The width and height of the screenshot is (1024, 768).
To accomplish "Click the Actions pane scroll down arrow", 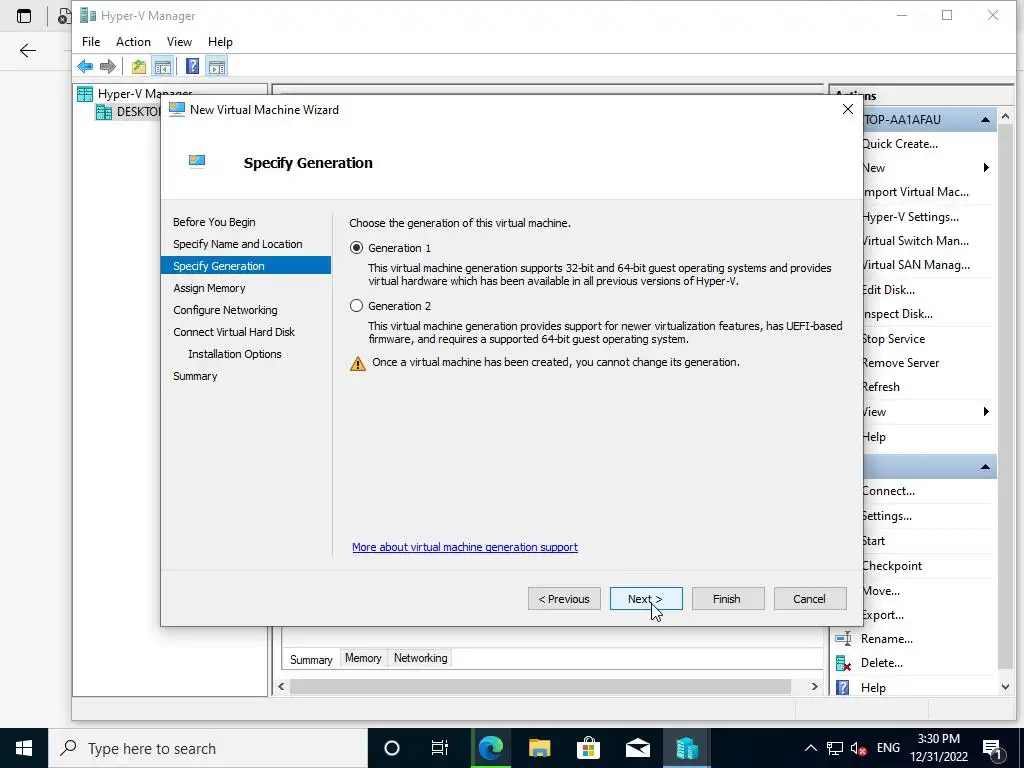I will click(x=1005, y=687).
